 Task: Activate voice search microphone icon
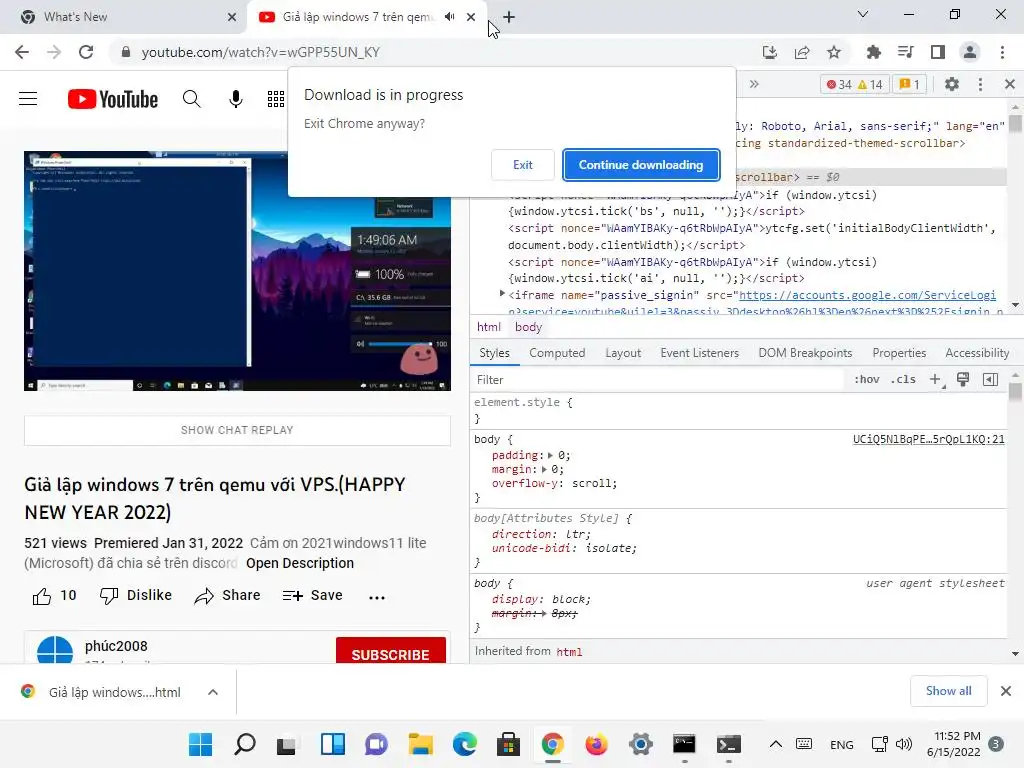[236, 99]
